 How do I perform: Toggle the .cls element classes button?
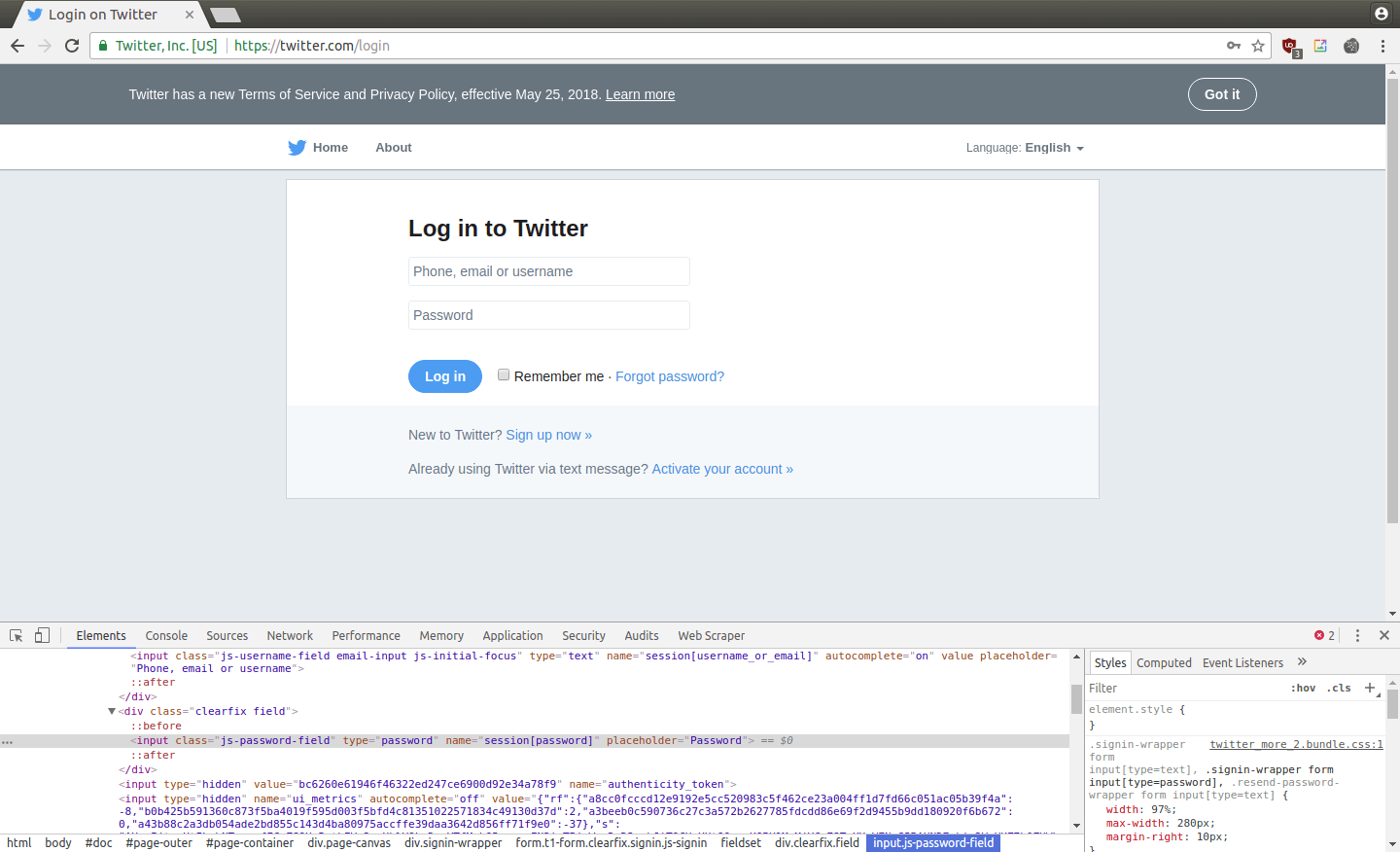1339,688
